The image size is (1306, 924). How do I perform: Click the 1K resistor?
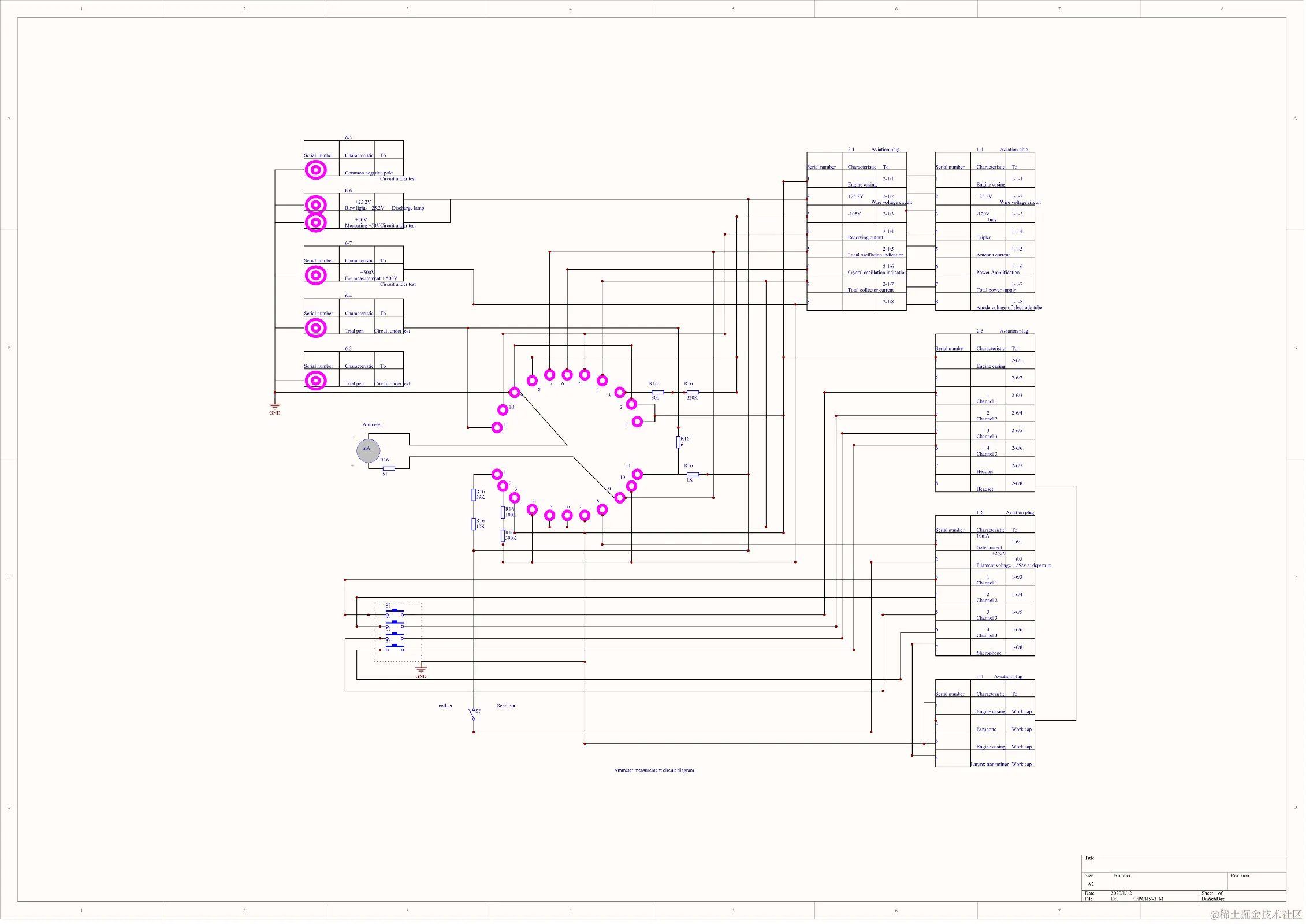click(x=693, y=475)
